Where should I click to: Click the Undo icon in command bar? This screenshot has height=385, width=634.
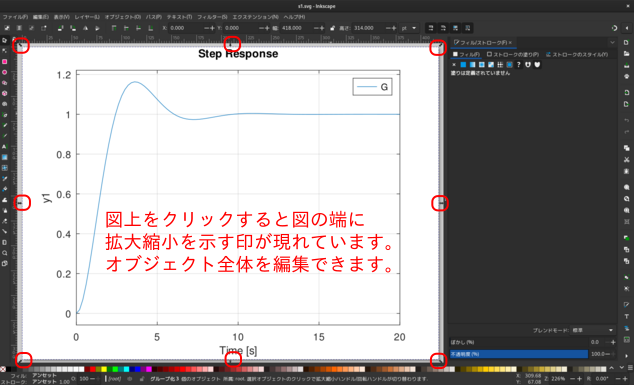(x=626, y=120)
